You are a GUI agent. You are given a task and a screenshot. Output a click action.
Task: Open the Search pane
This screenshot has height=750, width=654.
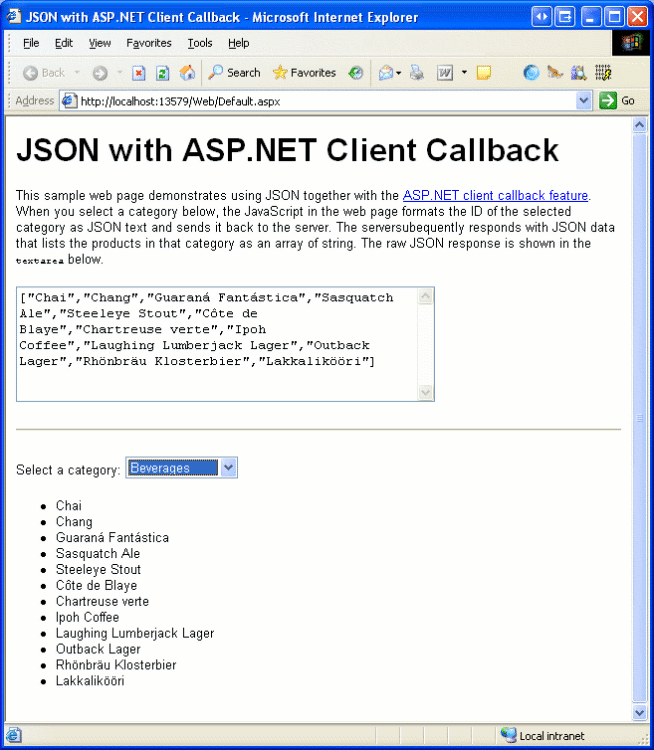[234, 73]
